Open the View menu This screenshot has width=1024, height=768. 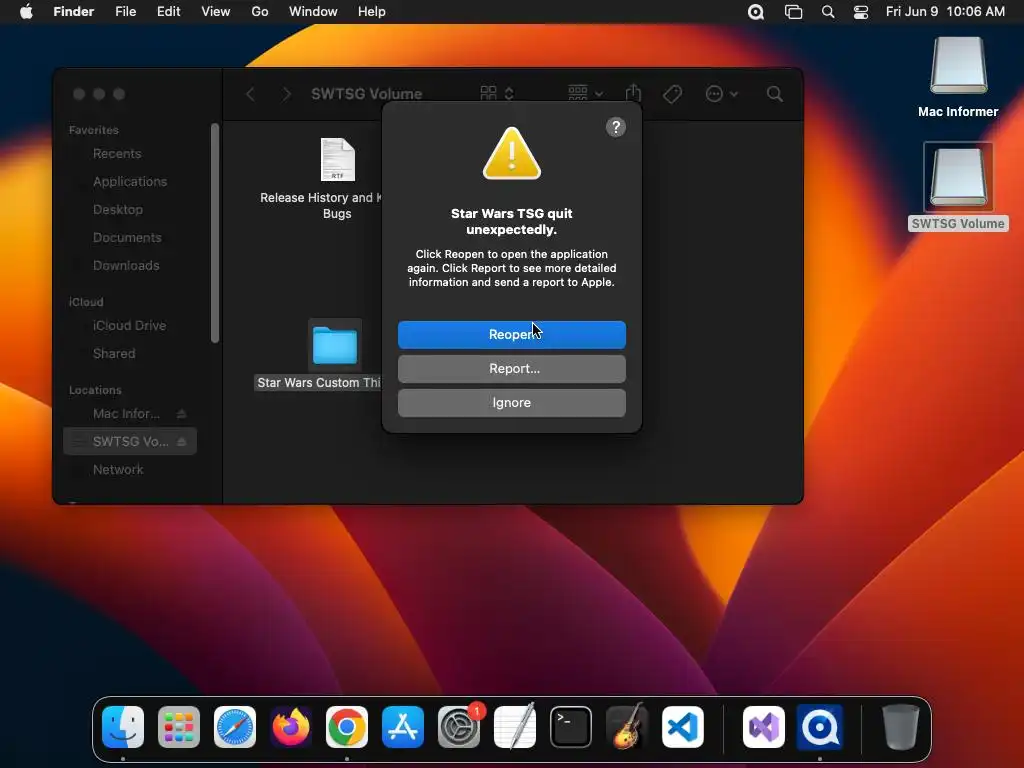[x=216, y=12]
